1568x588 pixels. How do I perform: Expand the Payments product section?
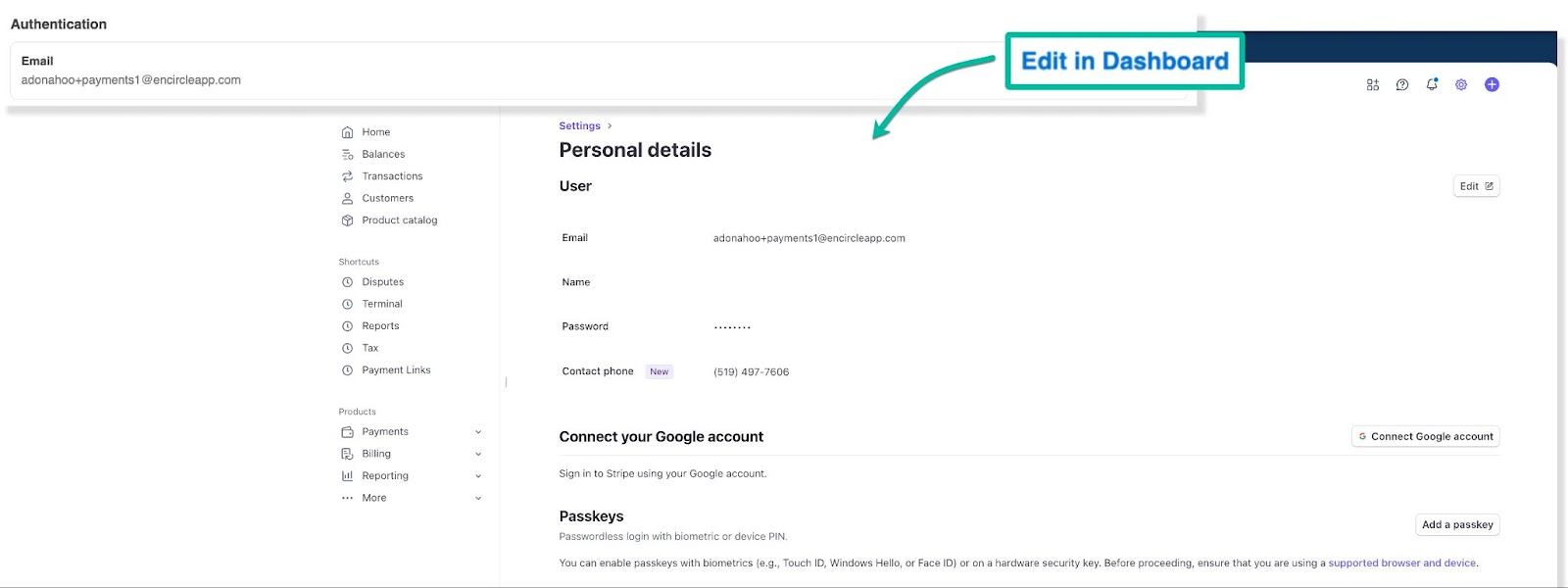[x=478, y=432]
